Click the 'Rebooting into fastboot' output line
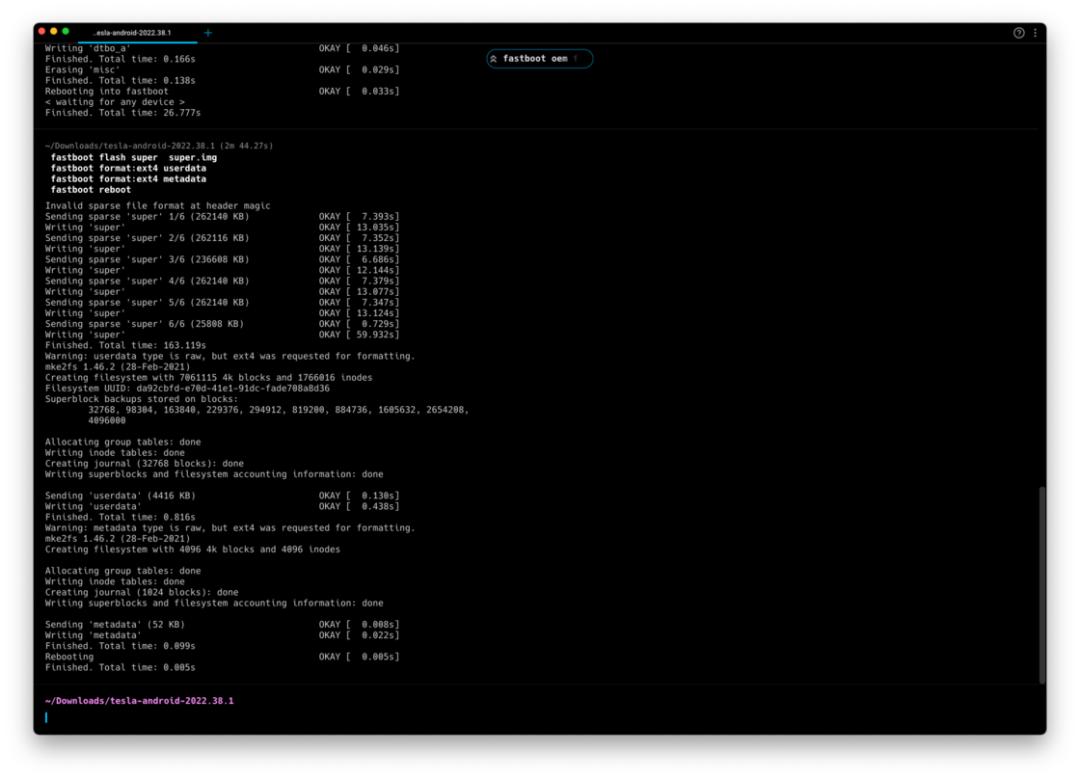Viewport: 1080px width, 779px height. pos(107,91)
